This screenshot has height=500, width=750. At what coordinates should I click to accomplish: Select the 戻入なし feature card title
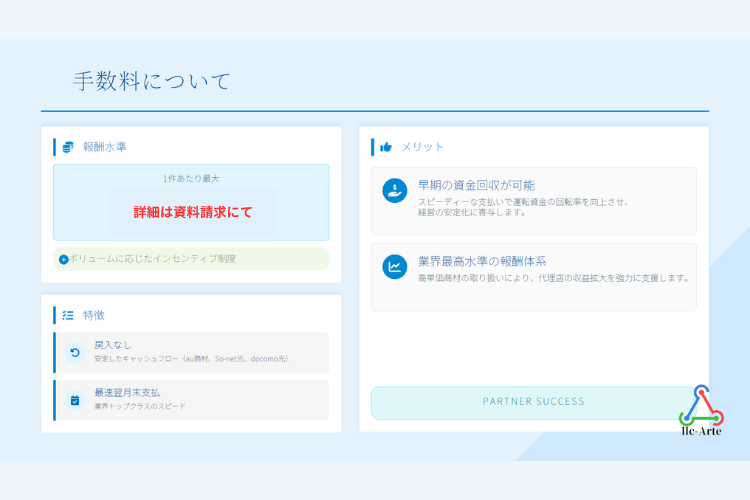tap(113, 344)
